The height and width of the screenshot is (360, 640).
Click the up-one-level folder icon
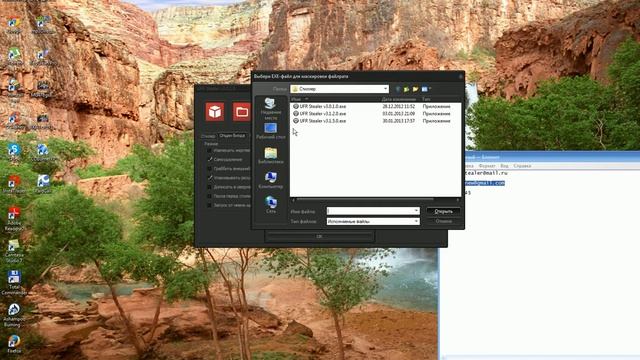(407, 89)
